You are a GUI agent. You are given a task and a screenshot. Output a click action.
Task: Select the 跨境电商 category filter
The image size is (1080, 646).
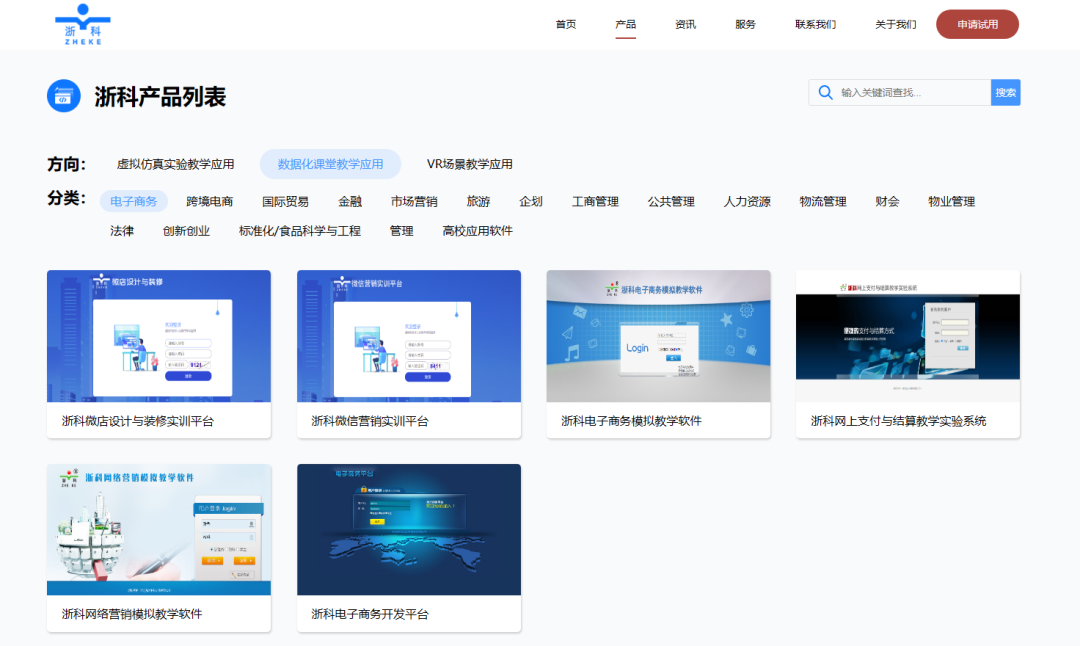click(210, 200)
